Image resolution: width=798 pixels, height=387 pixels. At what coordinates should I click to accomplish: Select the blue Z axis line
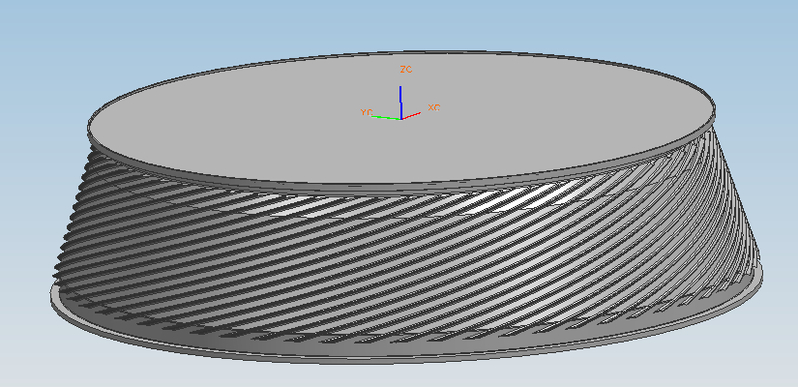[401, 102]
